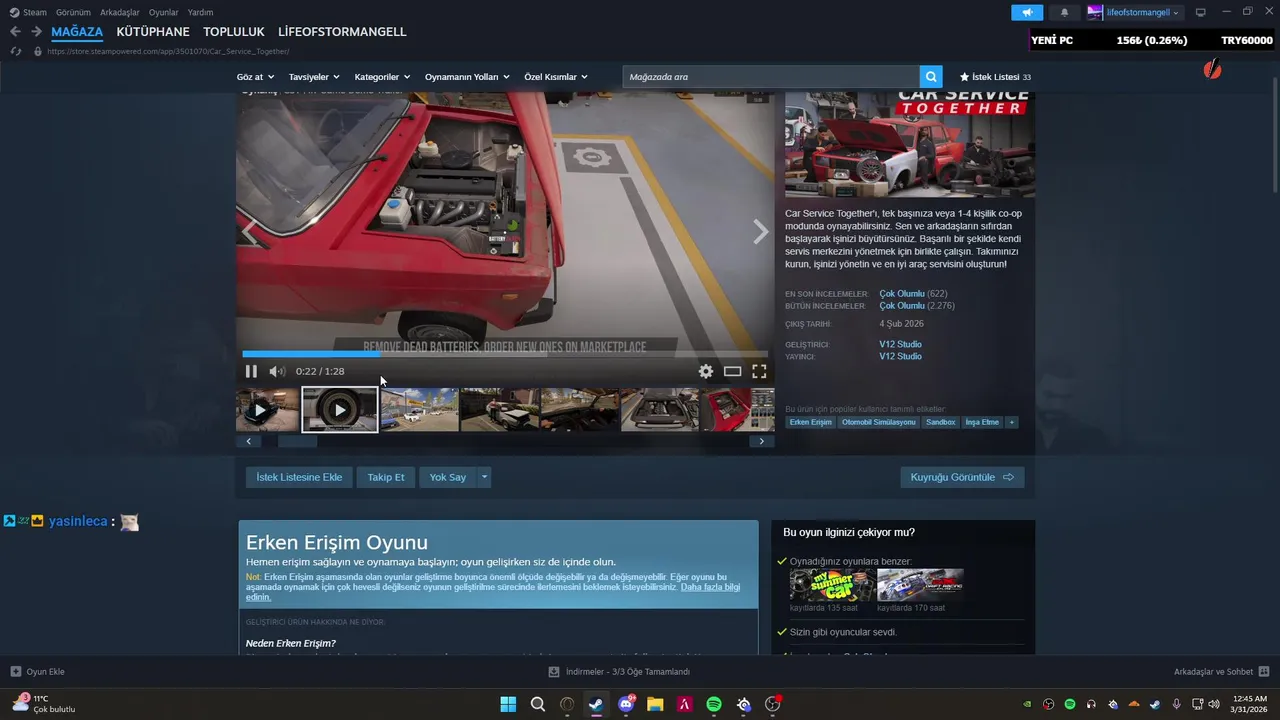Select the first trailer video thumbnail

point(267,410)
